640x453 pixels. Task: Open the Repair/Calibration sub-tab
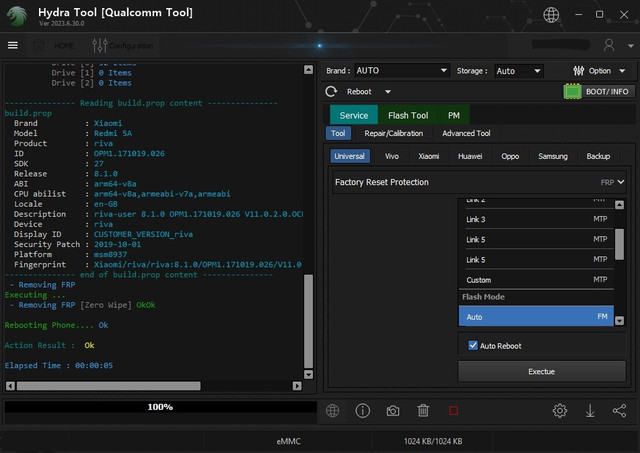[x=393, y=133]
